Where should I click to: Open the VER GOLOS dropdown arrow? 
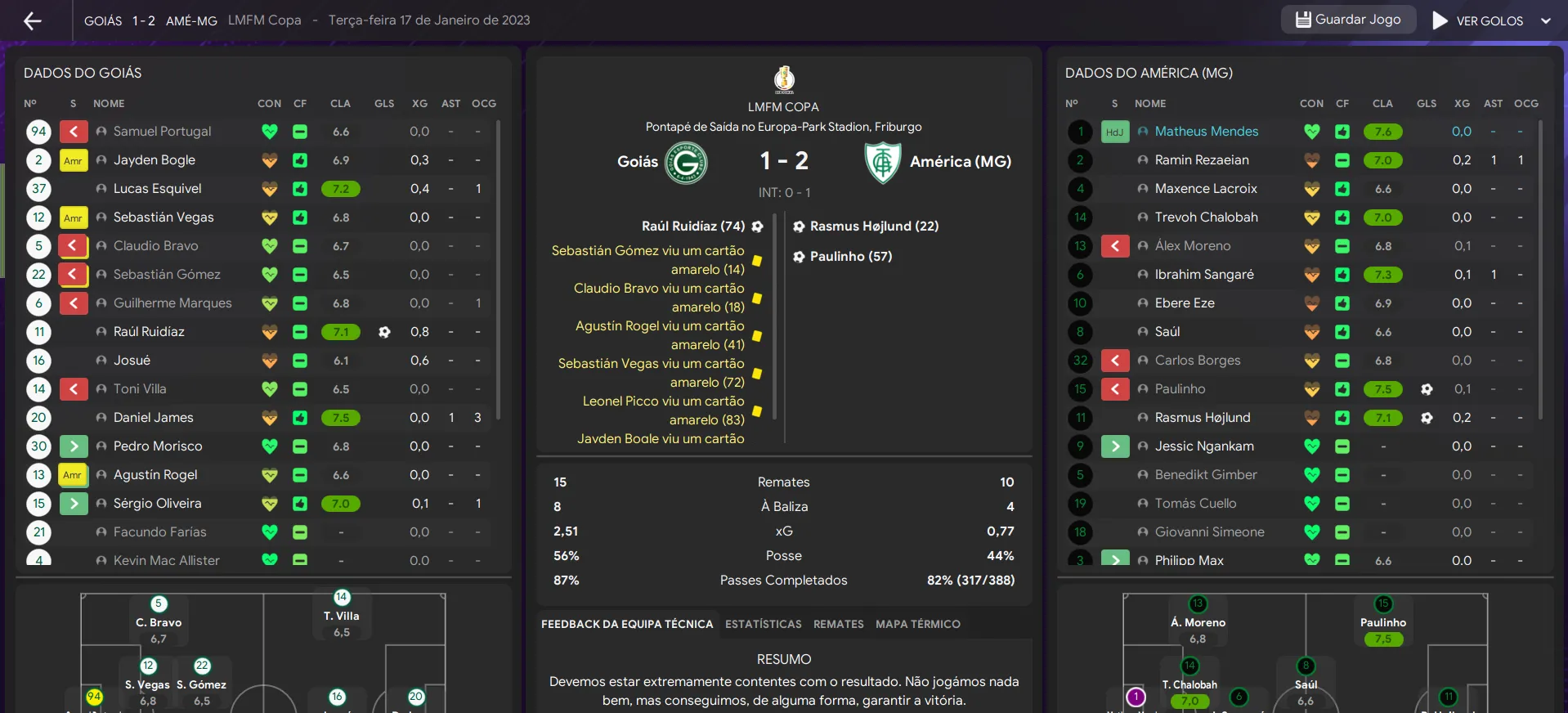(1545, 20)
